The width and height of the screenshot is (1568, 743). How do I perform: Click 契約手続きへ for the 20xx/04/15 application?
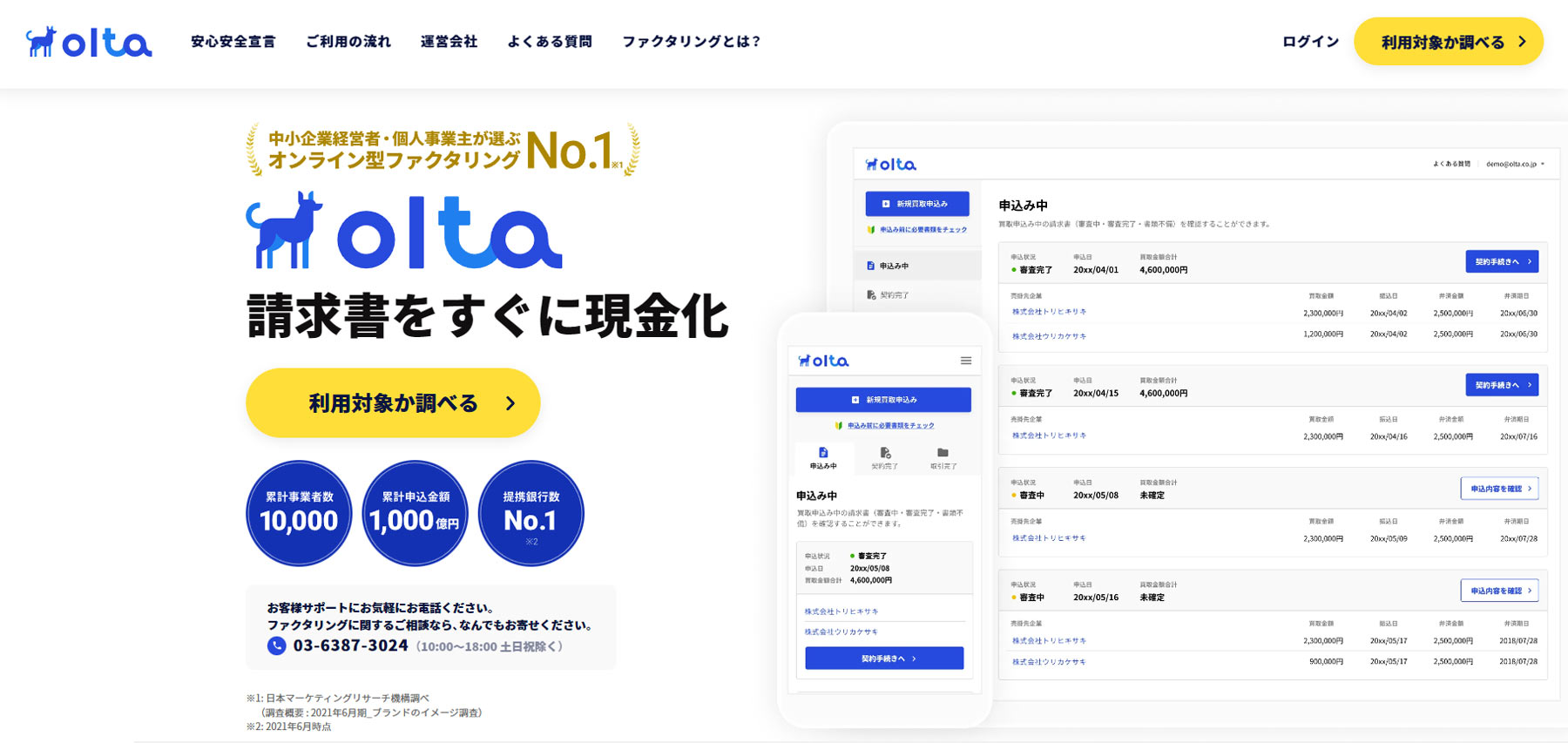tap(1502, 385)
